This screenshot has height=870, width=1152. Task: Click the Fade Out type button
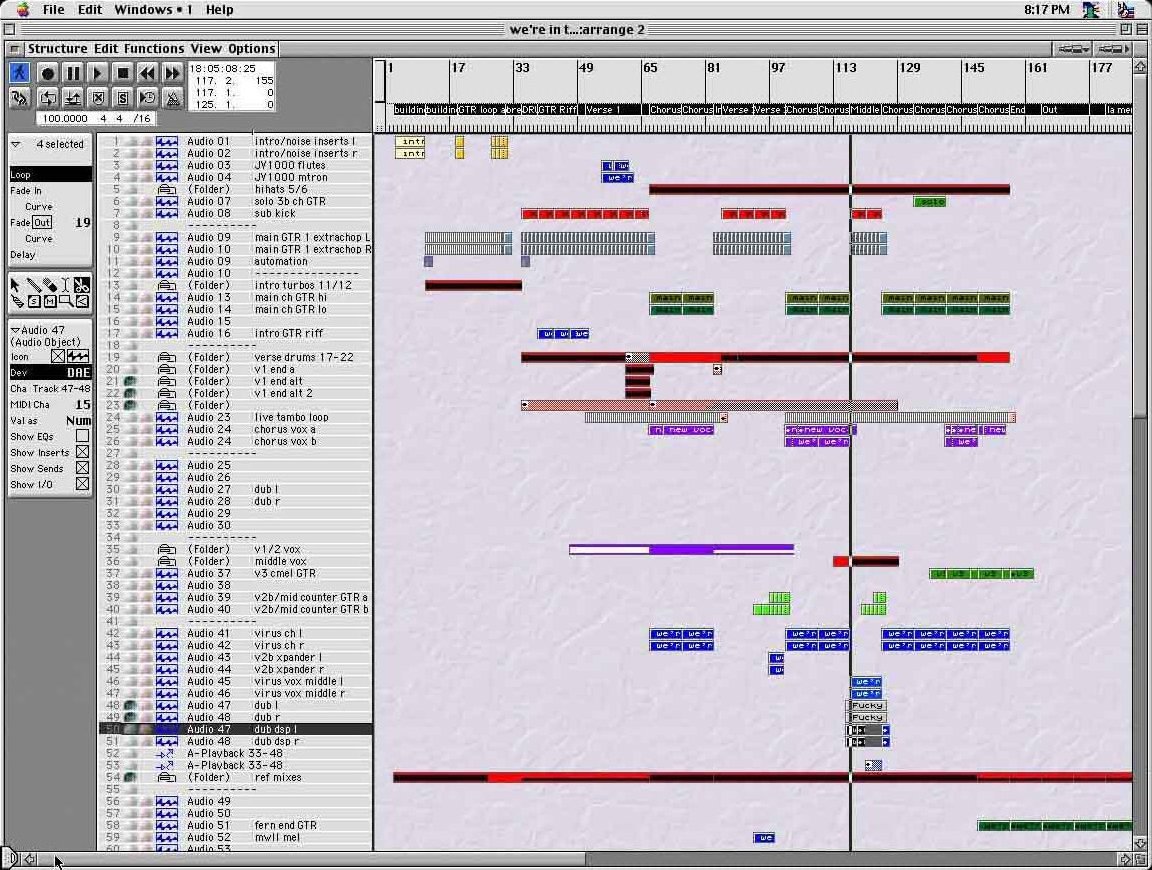pos(41,222)
